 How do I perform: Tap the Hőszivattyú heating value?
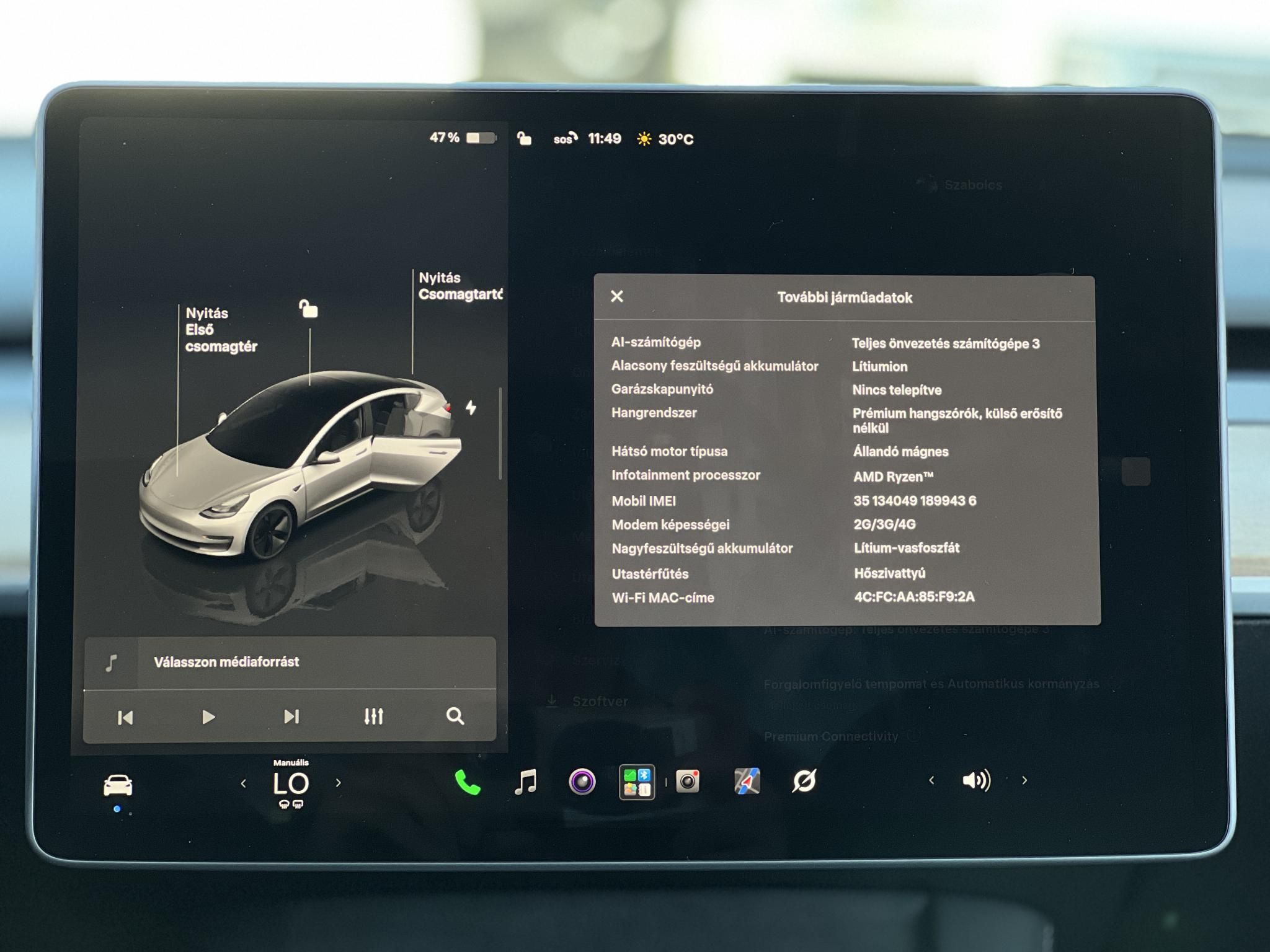coord(889,573)
